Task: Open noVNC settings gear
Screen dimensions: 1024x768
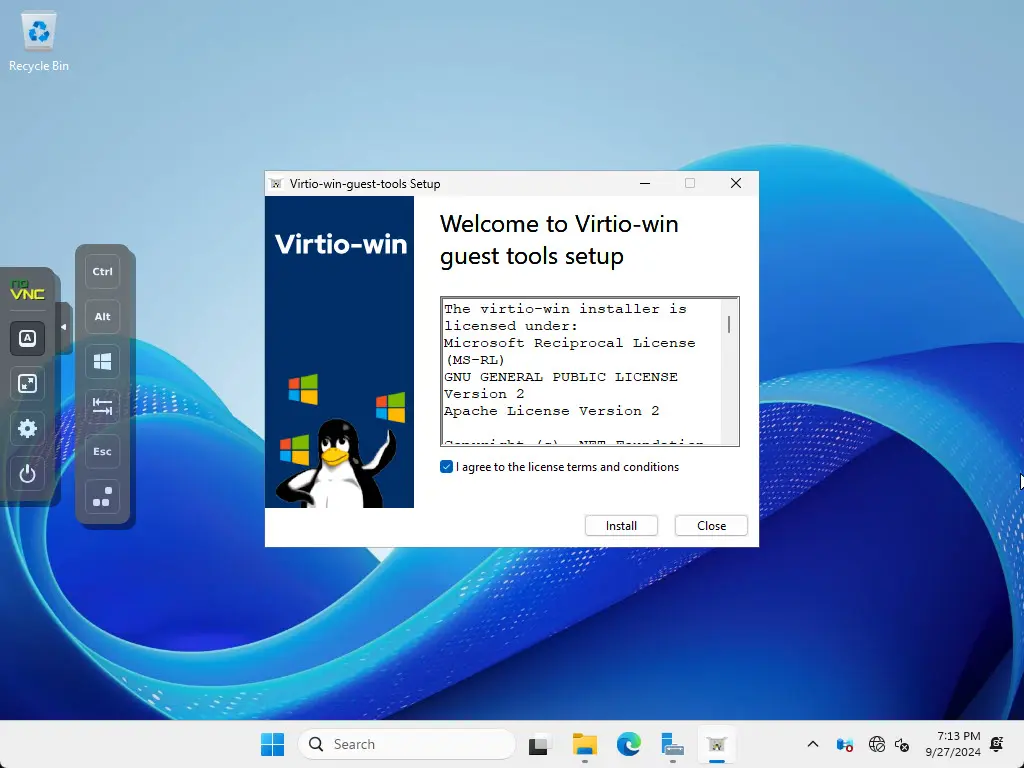Action: click(x=28, y=428)
